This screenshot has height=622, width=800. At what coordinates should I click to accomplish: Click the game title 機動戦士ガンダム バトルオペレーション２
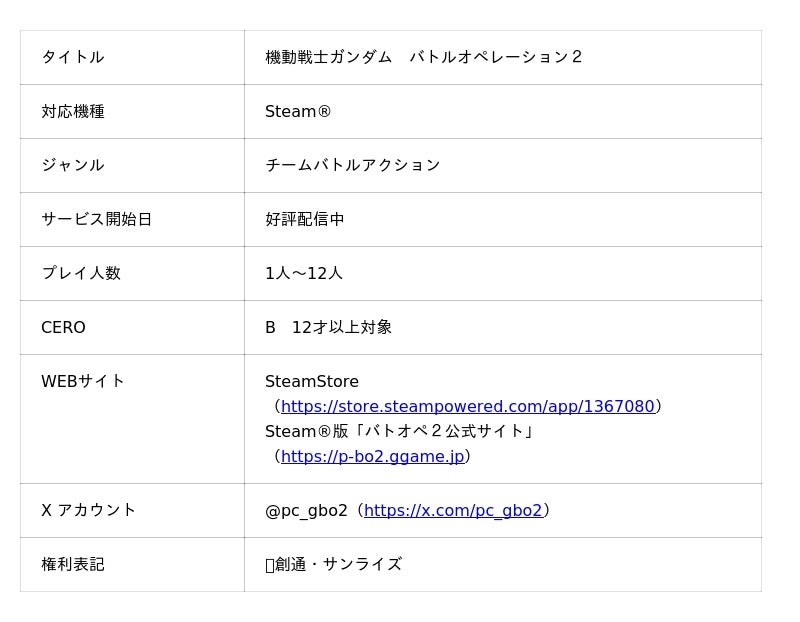click(424, 57)
